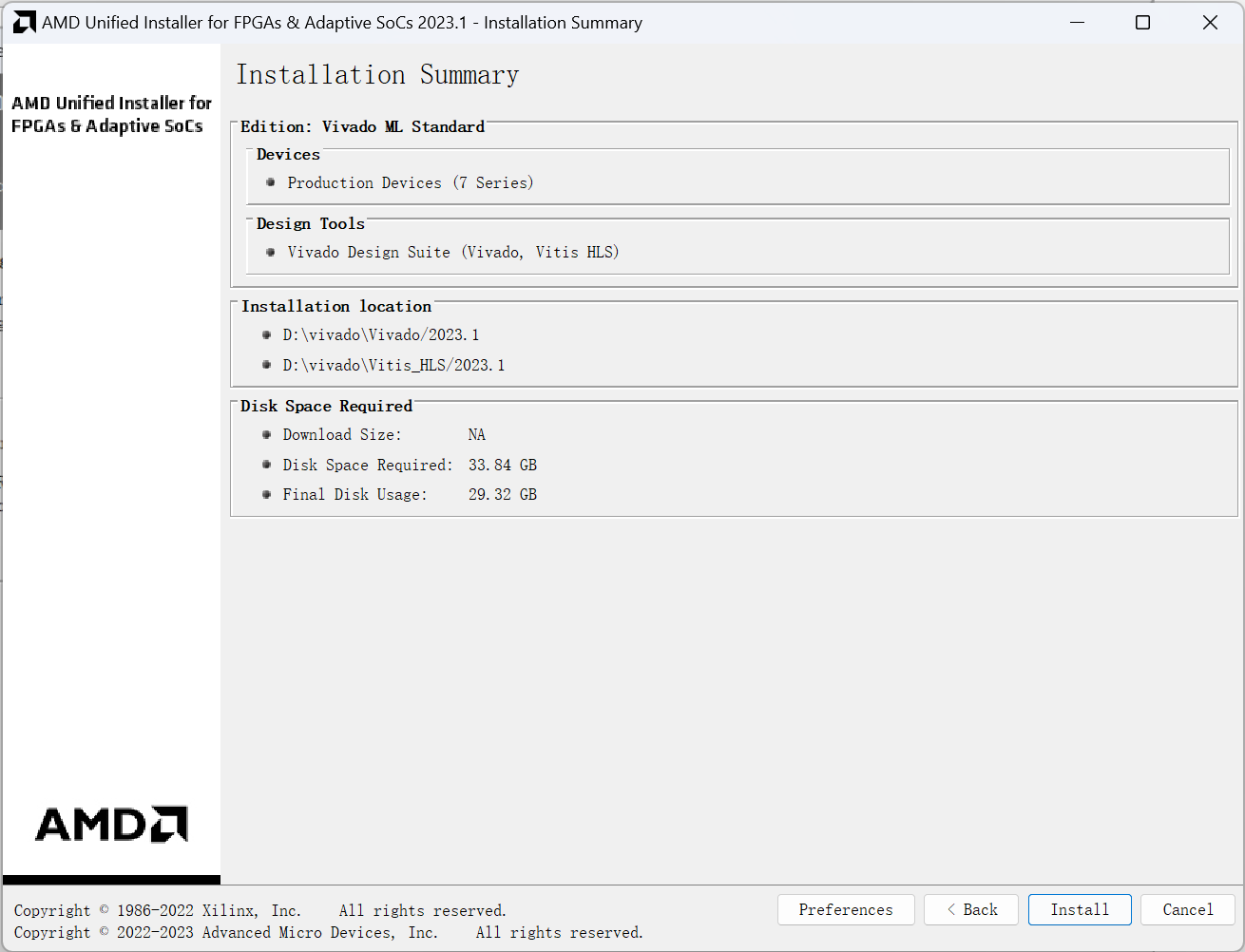The width and height of the screenshot is (1245, 952).
Task: Open the Preferences dialog
Action: [845, 909]
